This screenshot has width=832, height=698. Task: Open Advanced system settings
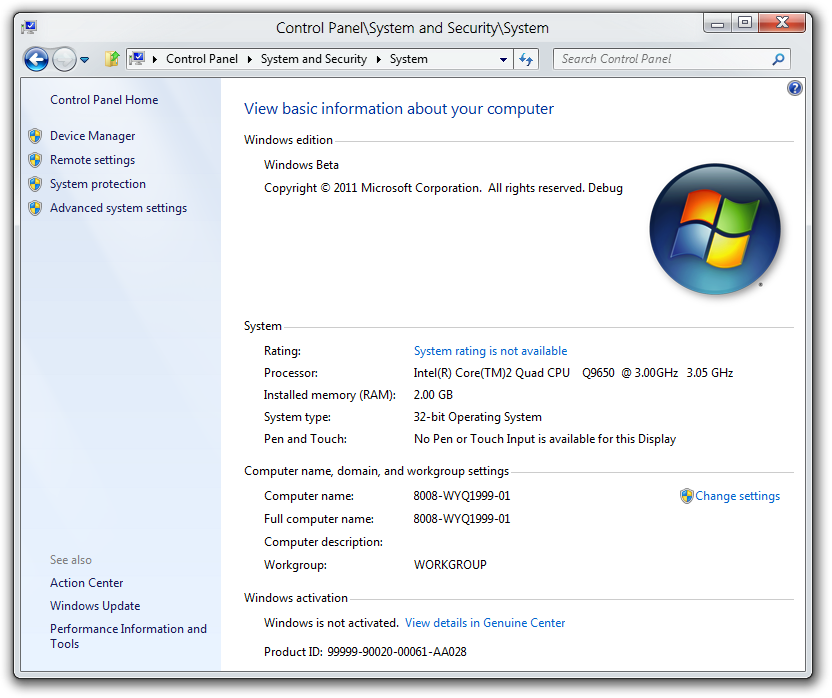pos(118,208)
